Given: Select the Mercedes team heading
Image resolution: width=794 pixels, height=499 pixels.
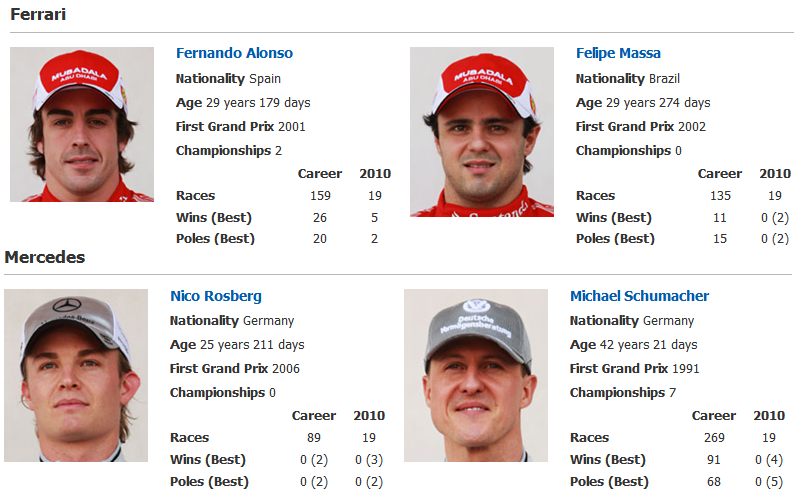Looking at the screenshot, I should click(45, 257).
